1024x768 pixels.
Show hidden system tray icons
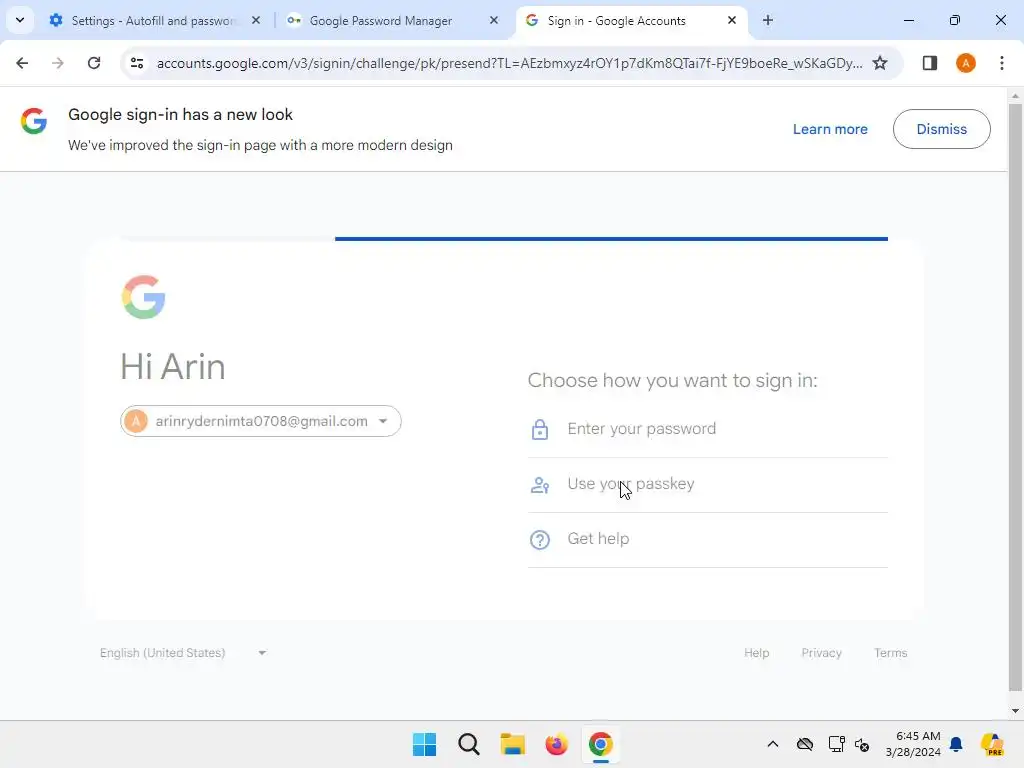coord(773,744)
